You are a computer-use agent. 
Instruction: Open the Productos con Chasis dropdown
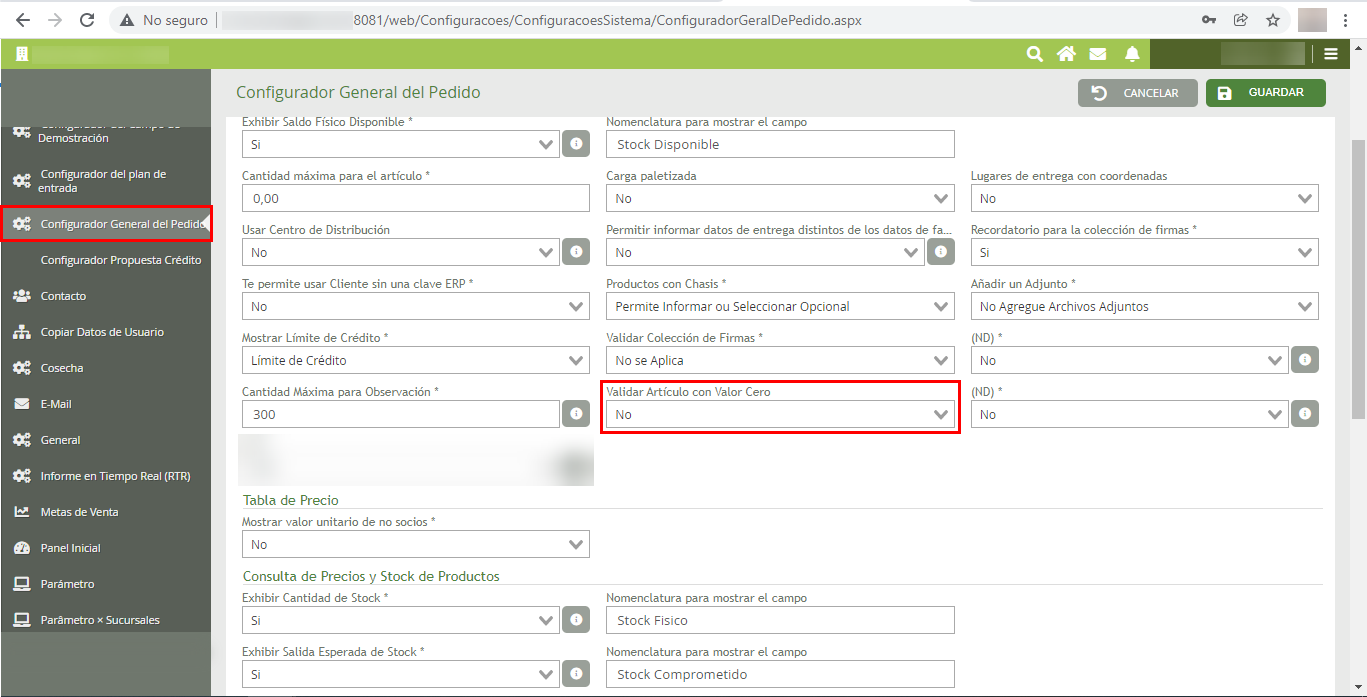(x=780, y=306)
